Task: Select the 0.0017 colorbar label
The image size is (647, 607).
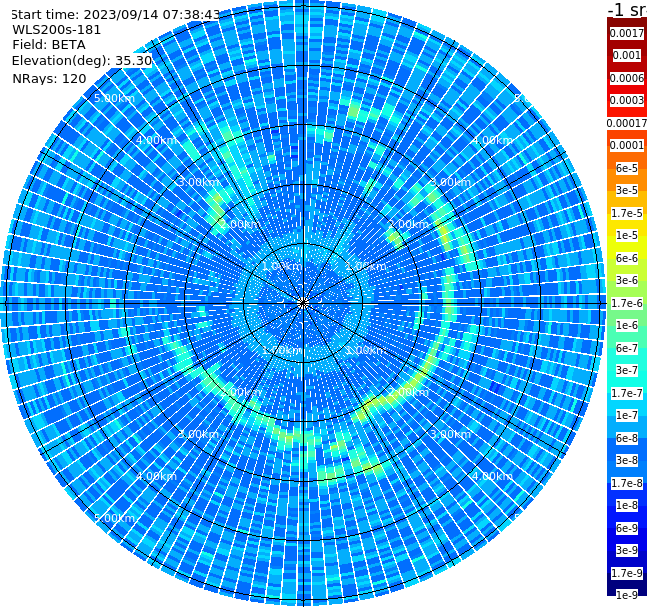Action: [626, 33]
